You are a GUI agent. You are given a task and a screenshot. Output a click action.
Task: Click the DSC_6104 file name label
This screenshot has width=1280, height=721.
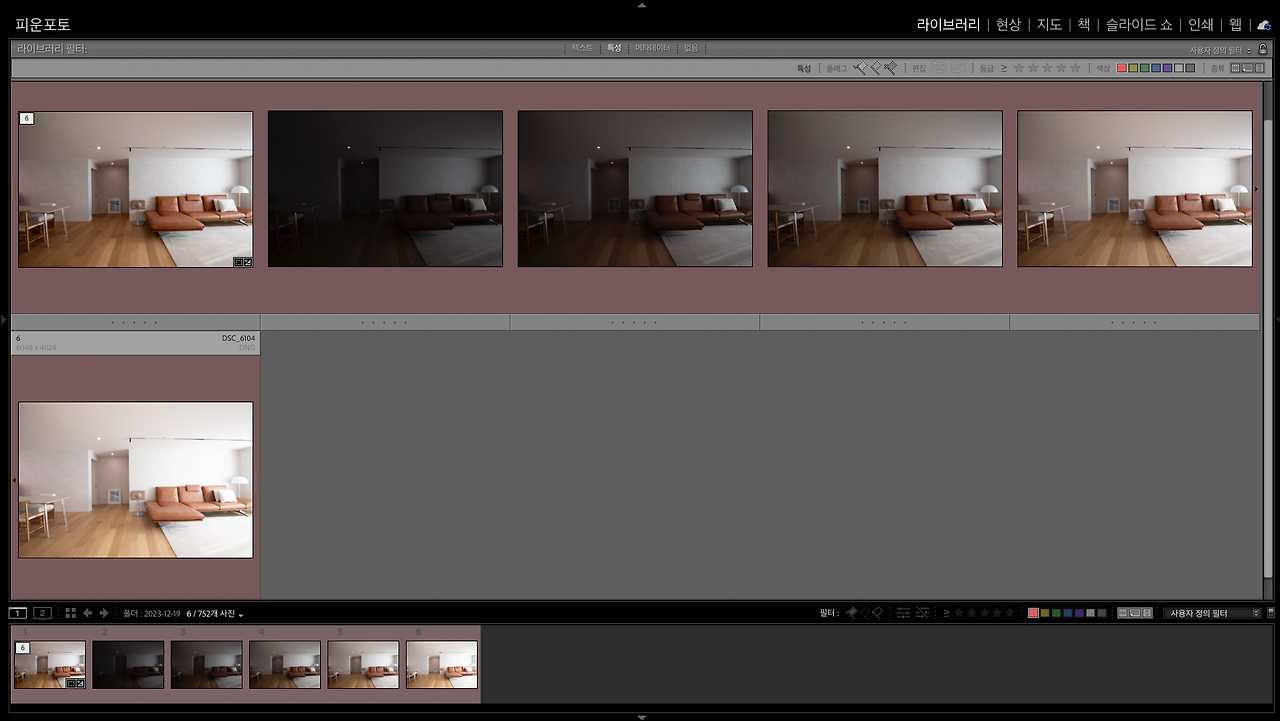[238, 338]
